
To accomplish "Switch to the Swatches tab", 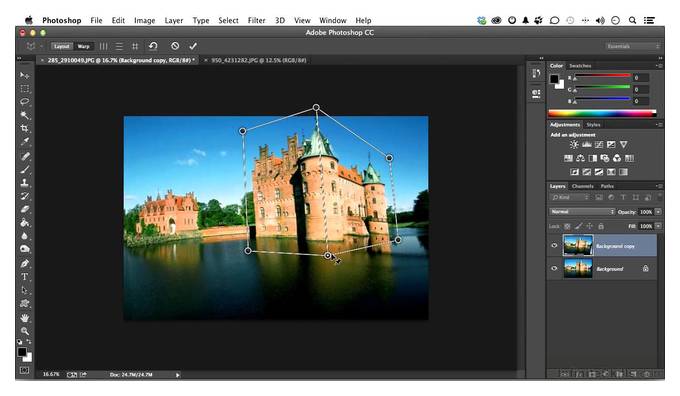I will click(x=580, y=65).
